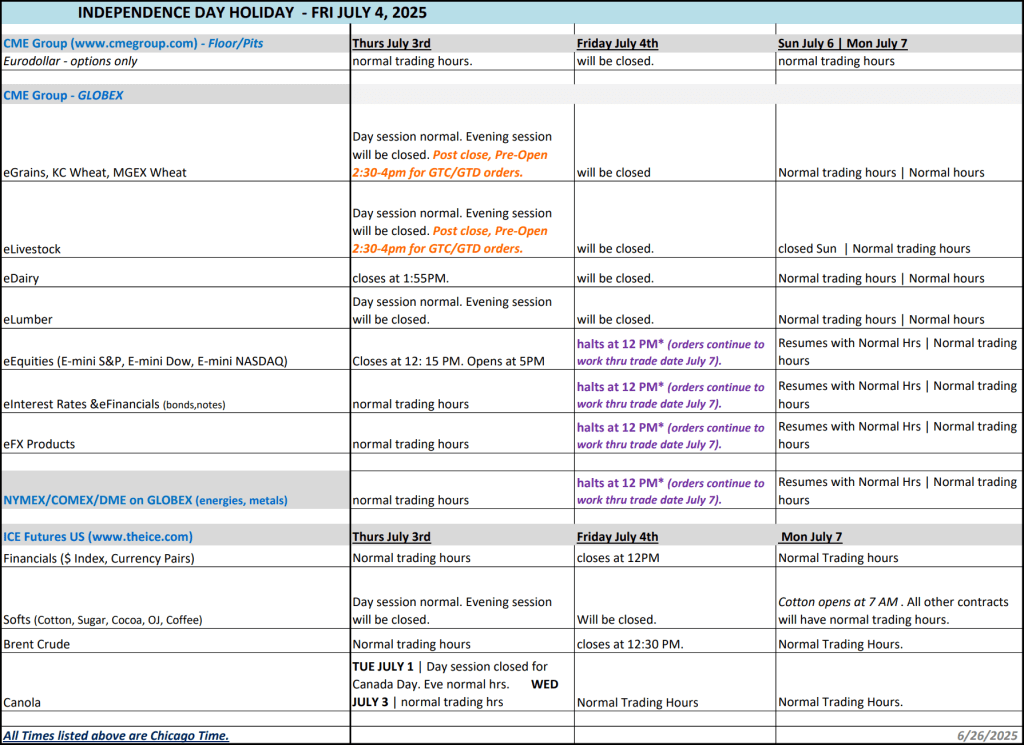Click eInterest Rates 'halts at 12 PM*' cell
Image resolution: width=1024 pixels, height=745 pixels.
coord(671,395)
